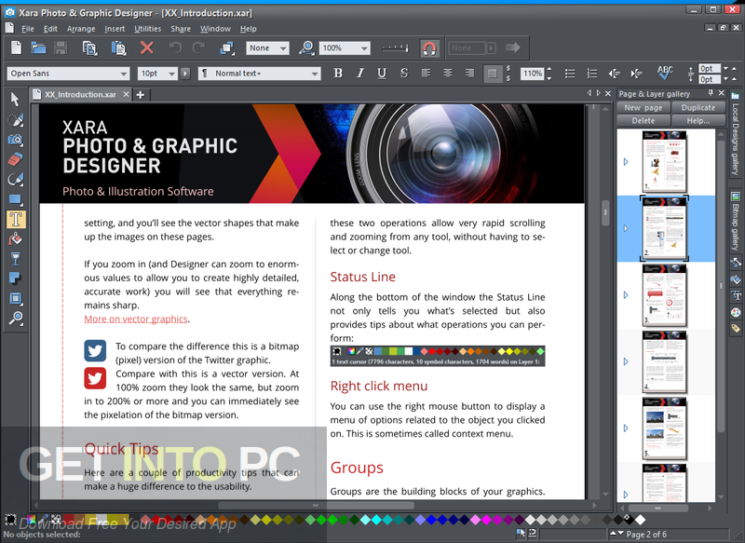Copy selection with copy icon
Image resolution: width=745 pixels, height=543 pixels.
click(x=89, y=48)
